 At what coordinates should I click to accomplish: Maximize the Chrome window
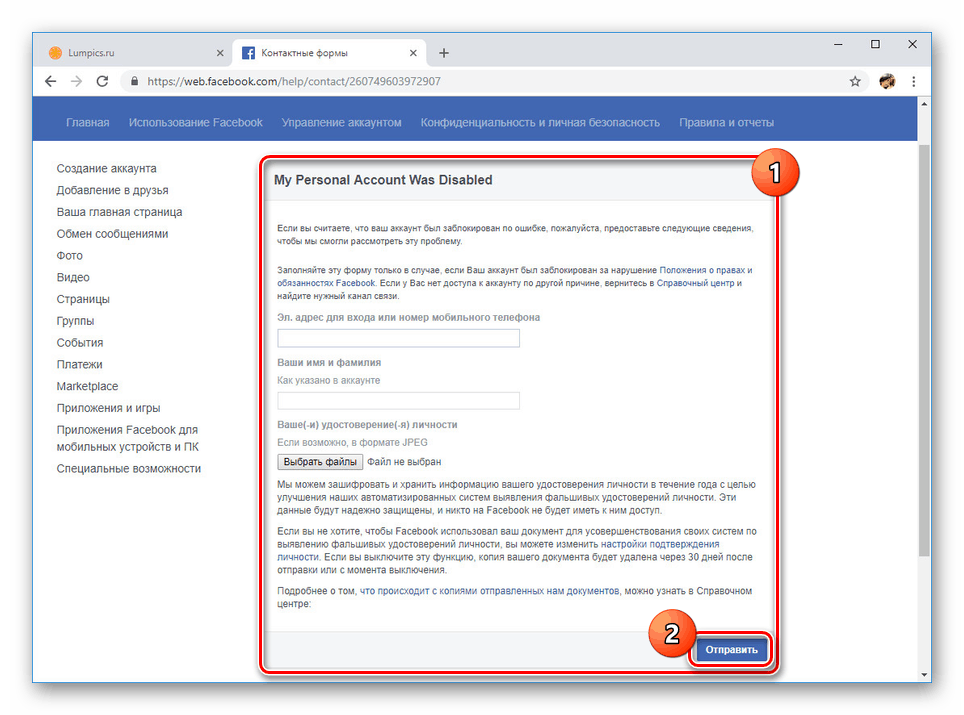click(x=875, y=44)
